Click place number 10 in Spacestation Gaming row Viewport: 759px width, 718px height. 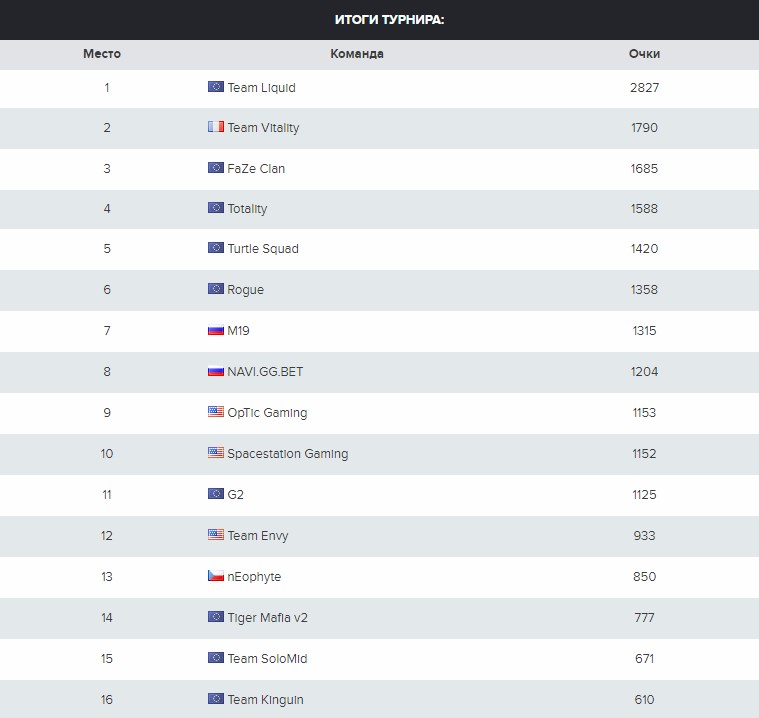107,454
